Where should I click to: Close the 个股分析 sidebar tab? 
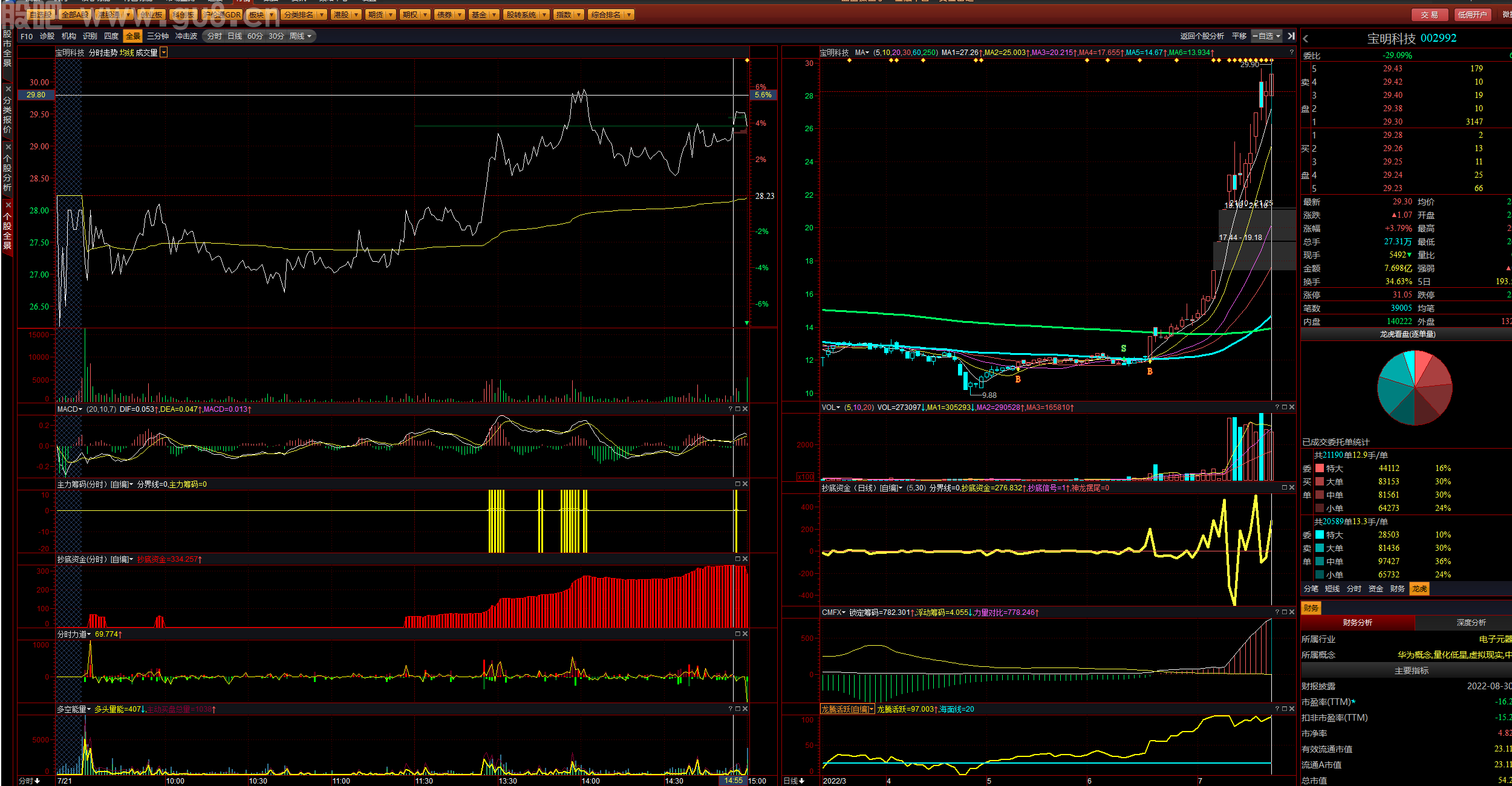(8, 147)
